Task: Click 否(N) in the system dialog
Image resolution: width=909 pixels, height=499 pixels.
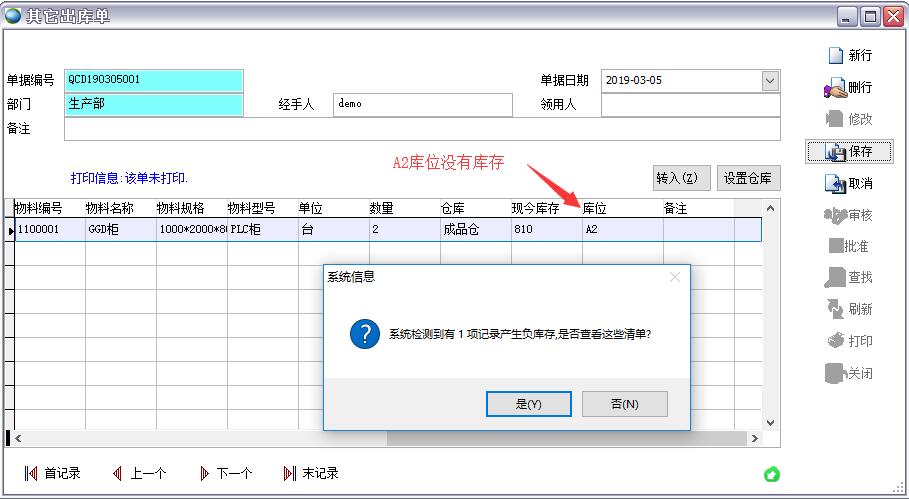Action: click(x=624, y=404)
